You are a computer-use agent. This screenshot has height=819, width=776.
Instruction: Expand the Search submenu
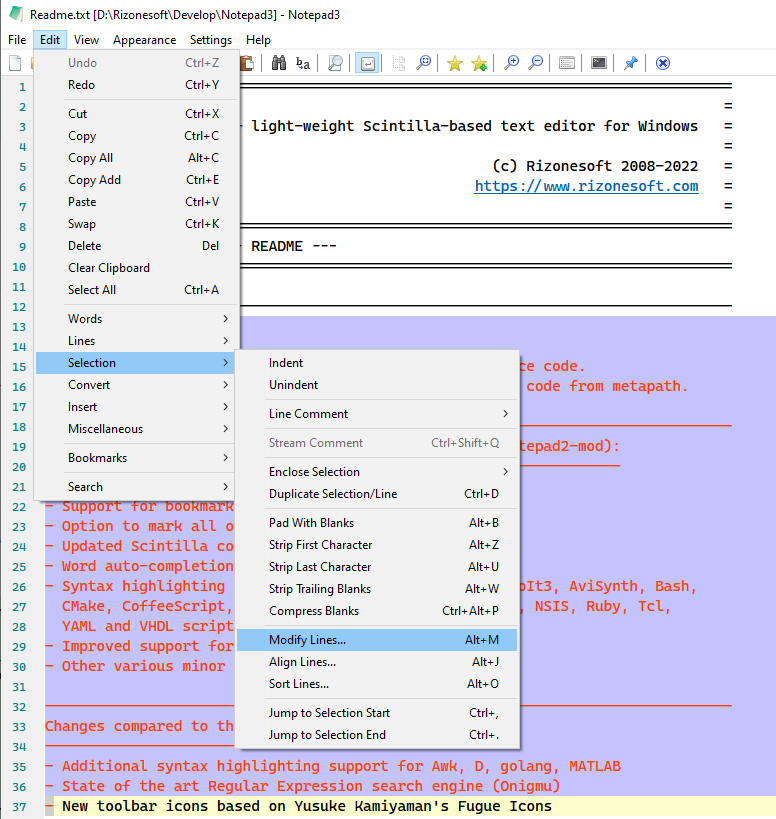pos(137,486)
